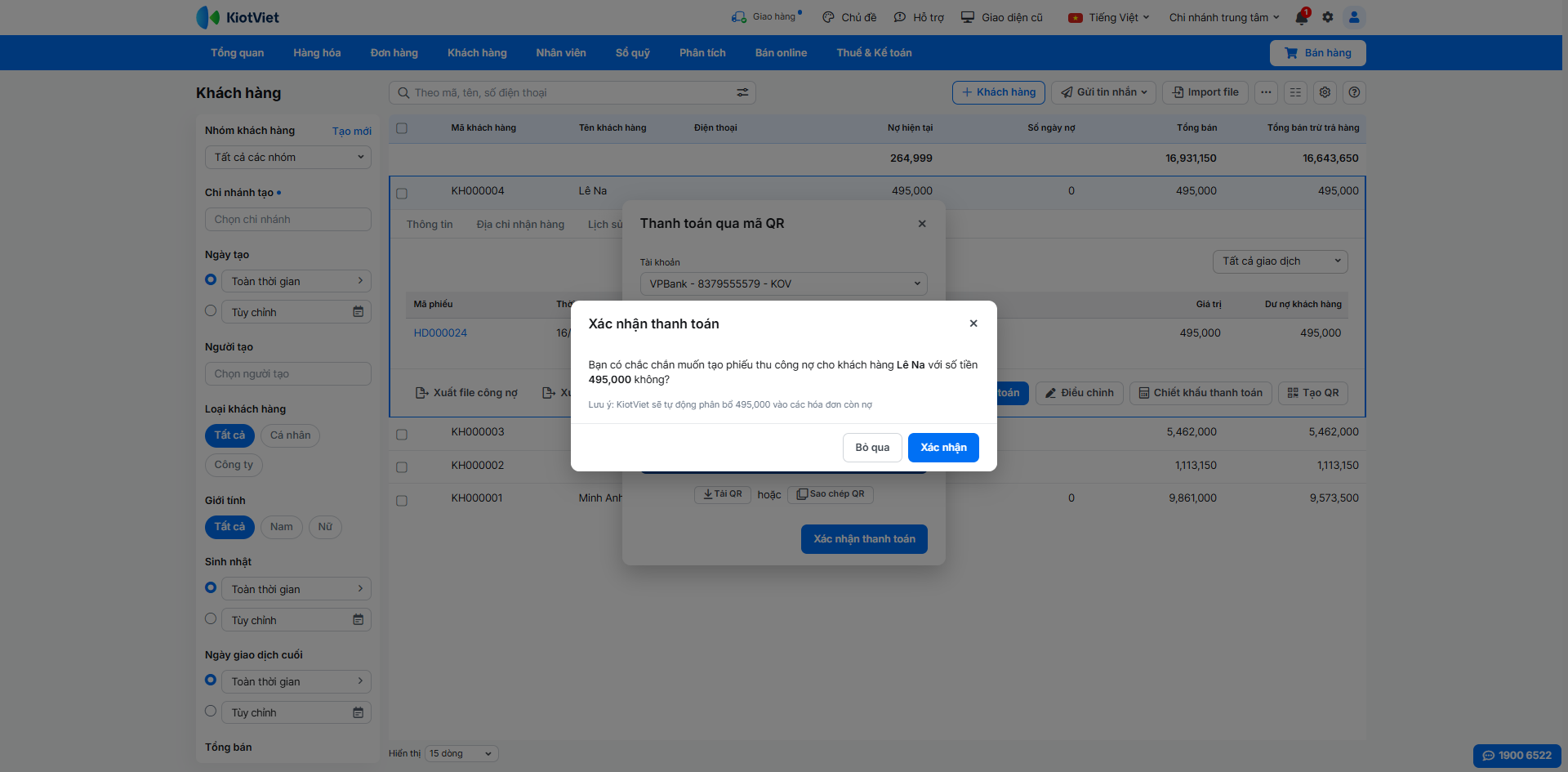Click Chọn người tạo input
The width and height of the screenshot is (1568, 772).
click(288, 374)
